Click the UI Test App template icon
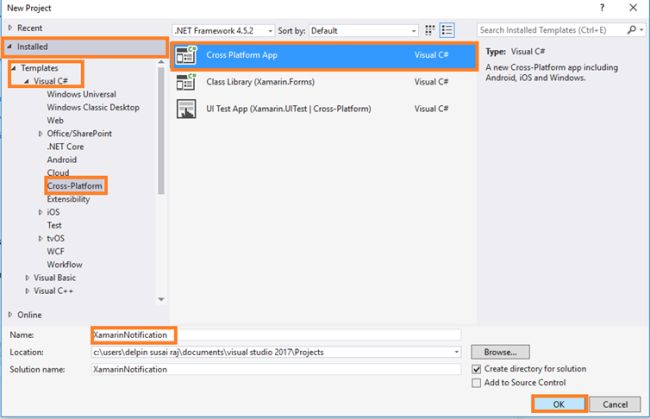650x419 pixels. (x=186, y=109)
